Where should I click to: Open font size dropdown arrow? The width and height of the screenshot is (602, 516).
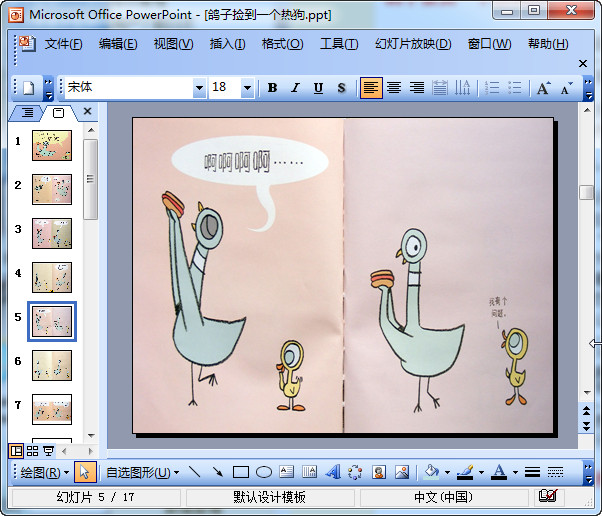247,88
